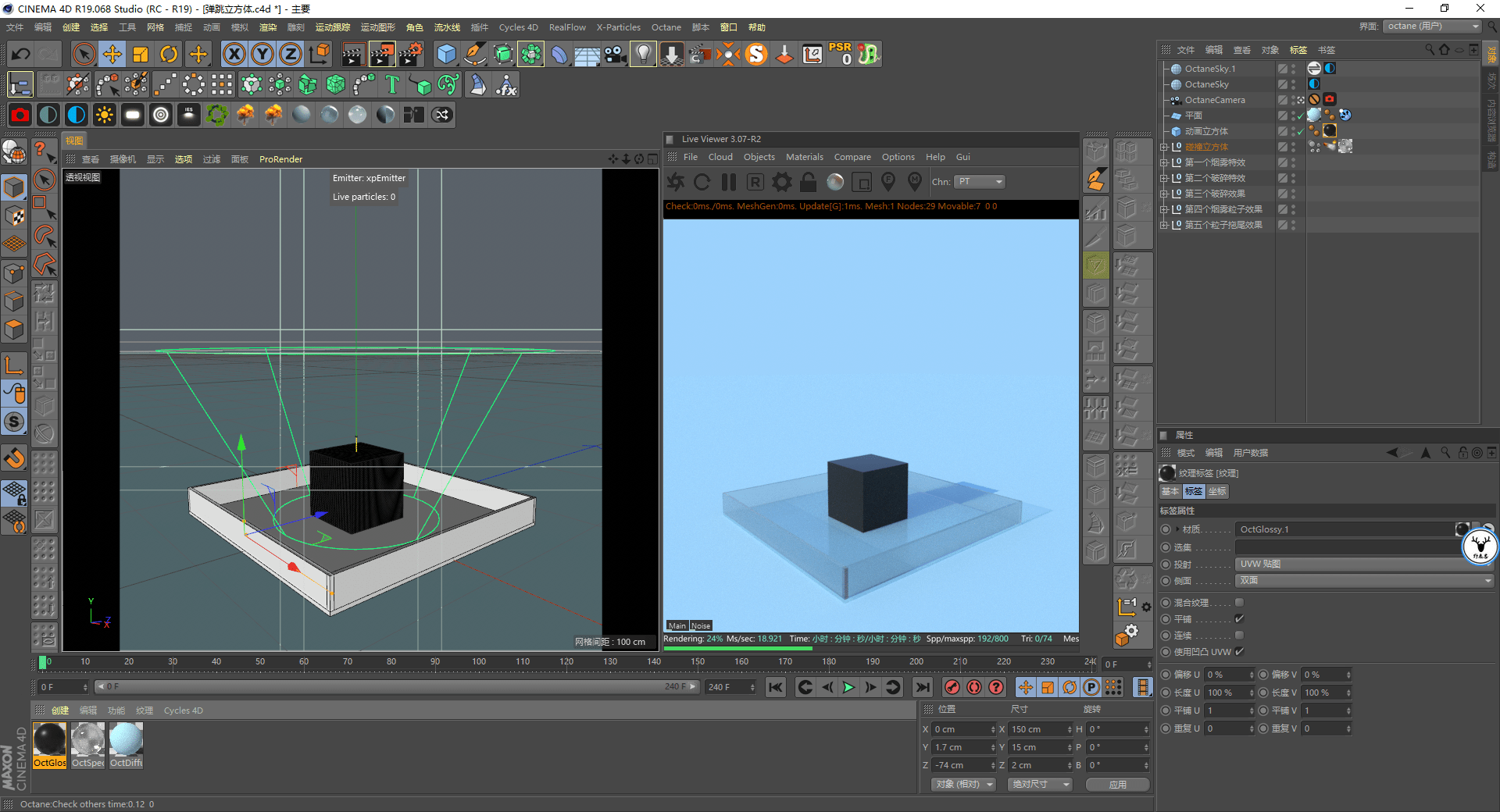Viewport: 1500px width, 812px height.
Task: Click the Live Viewer lock resolution icon
Action: pyautogui.click(x=809, y=182)
